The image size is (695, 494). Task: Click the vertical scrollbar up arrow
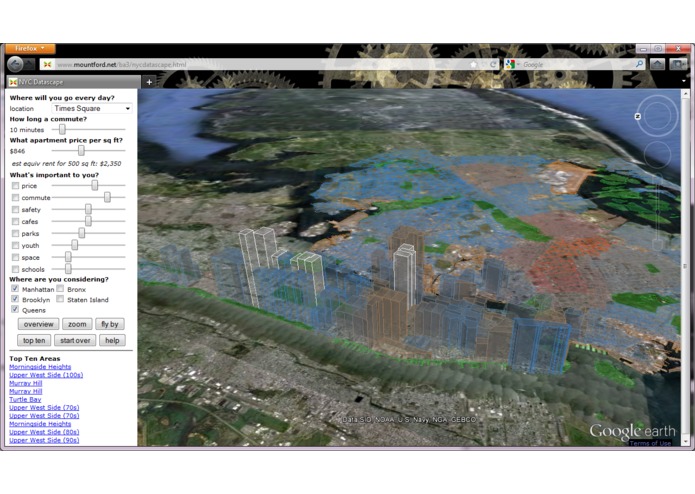point(686,94)
